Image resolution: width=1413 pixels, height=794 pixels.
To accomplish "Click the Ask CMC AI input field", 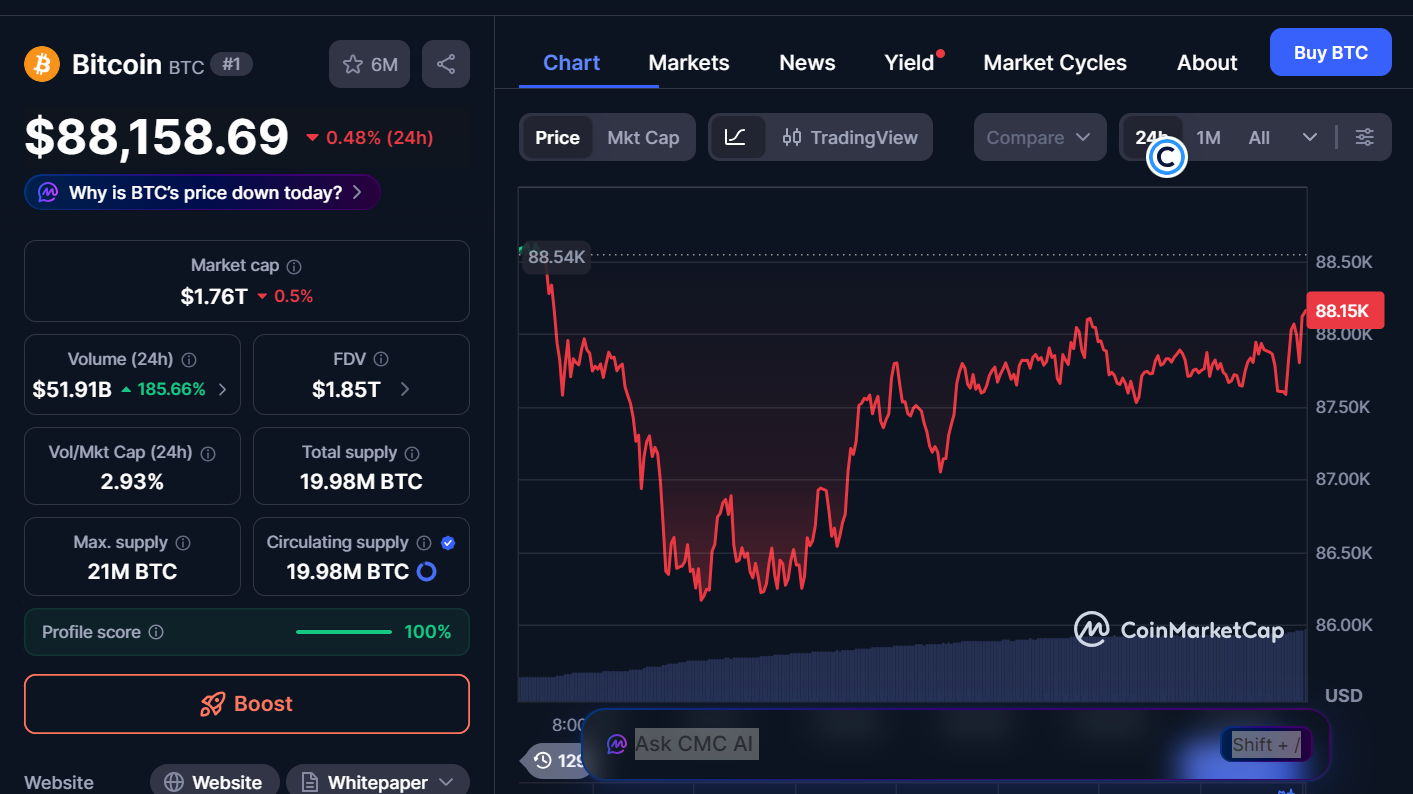I will (x=900, y=744).
